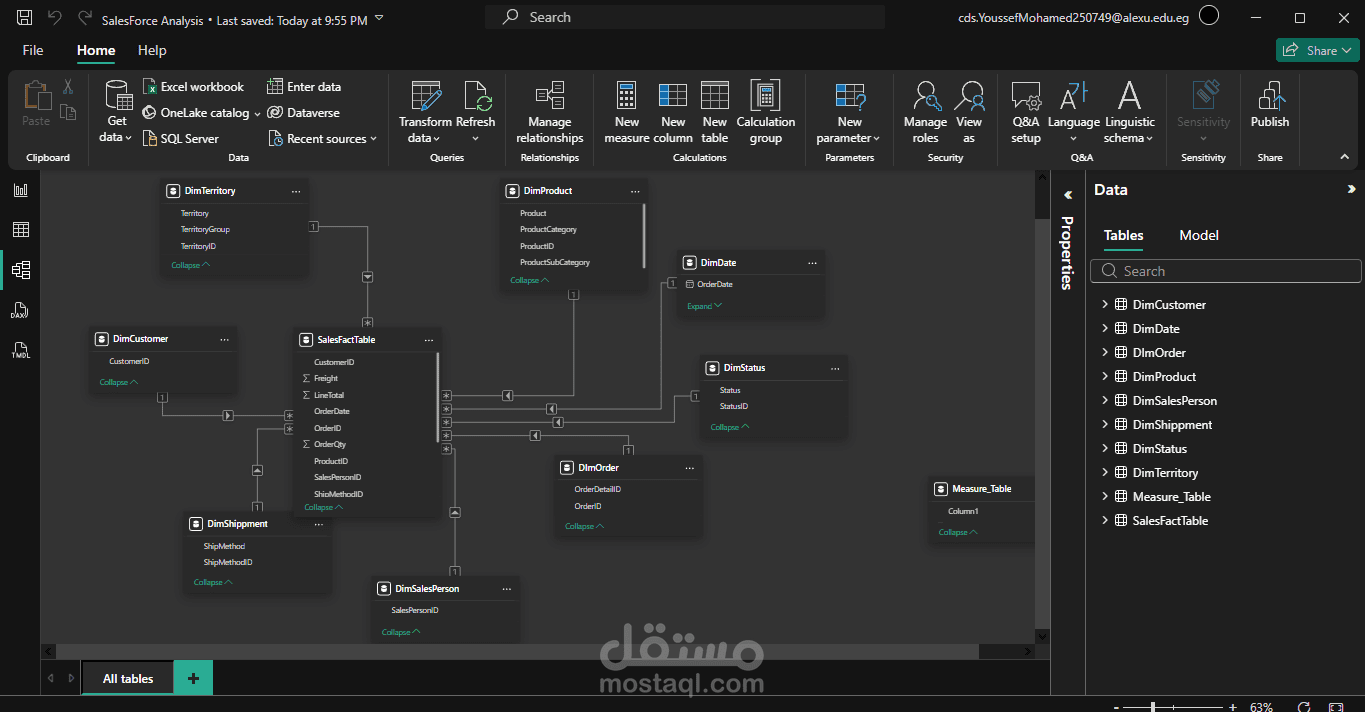Add a new layout tab
The width and height of the screenshot is (1365, 712).
click(x=193, y=678)
